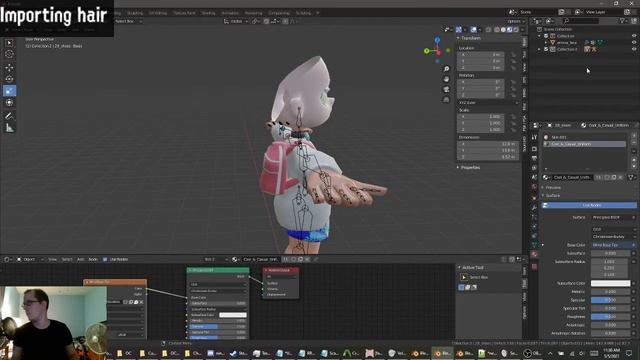Click the Location X field in Transform panel
The width and height of the screenshot is (640, 360).
click(x=481, y=55)
